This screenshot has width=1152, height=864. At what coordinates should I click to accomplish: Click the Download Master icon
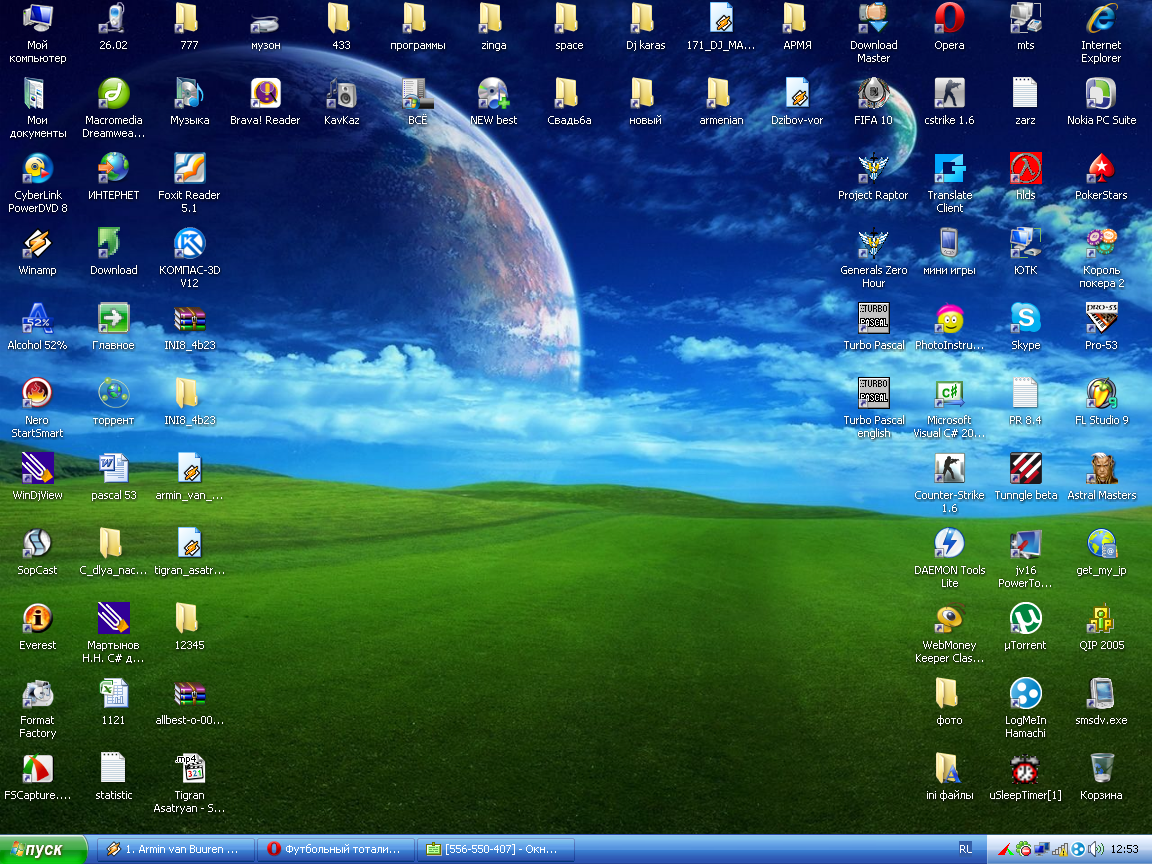[873, 19]
